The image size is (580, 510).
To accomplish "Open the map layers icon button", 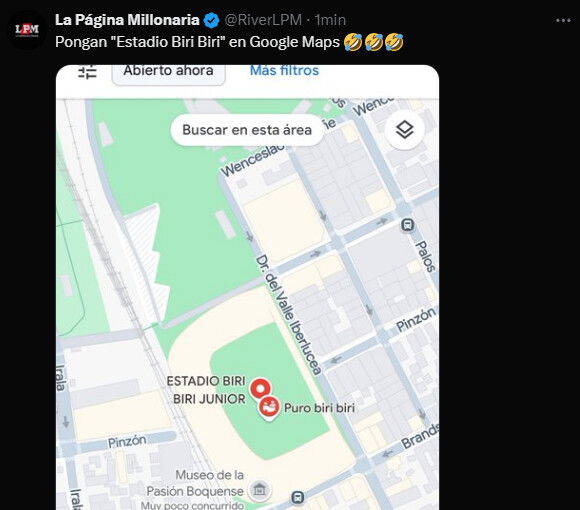I will tap(405, 130).
